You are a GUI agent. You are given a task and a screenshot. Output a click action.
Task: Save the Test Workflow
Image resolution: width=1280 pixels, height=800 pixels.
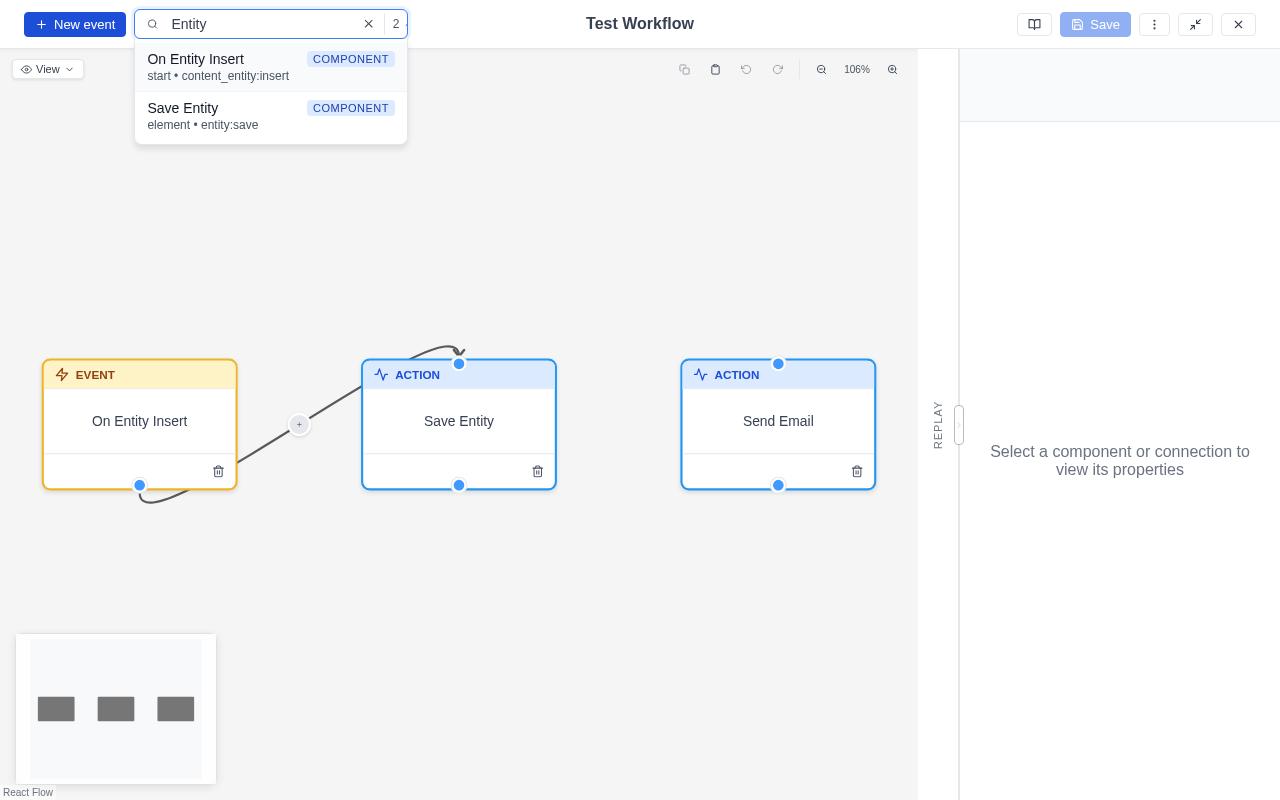tap(1095, 25)
